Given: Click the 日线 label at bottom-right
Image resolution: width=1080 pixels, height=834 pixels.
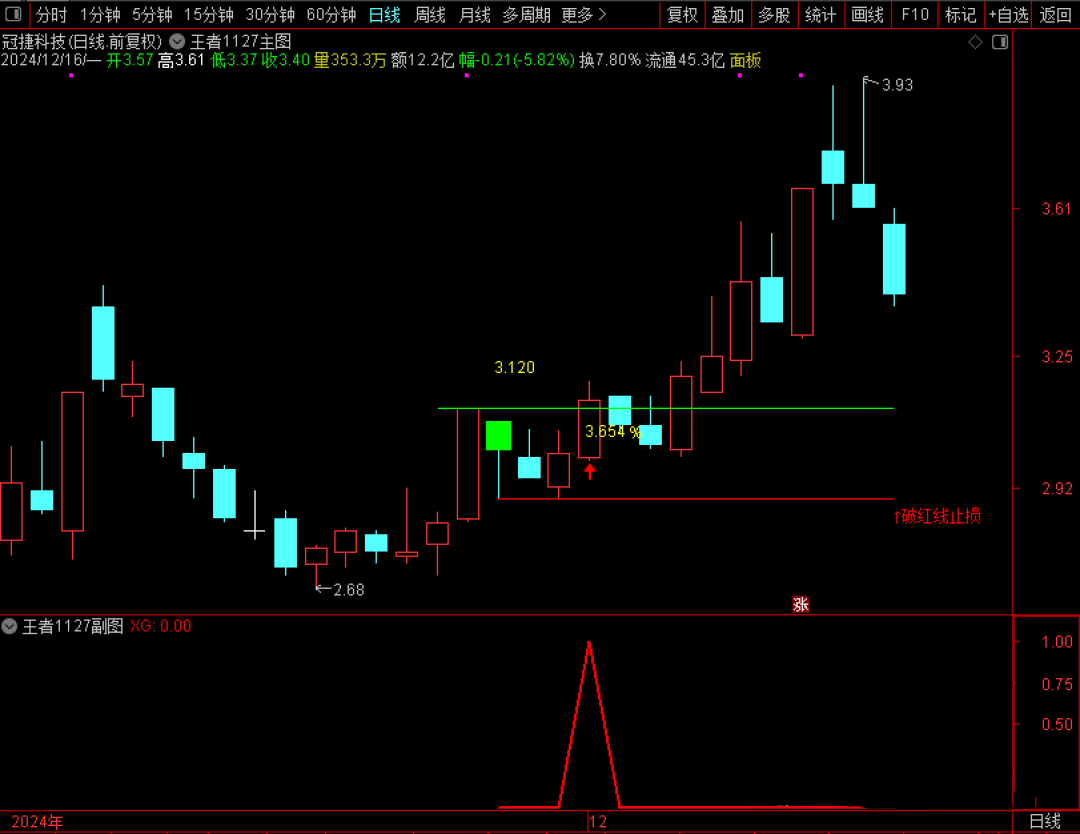Looking at the screenshot, I should pyautogui.click(x=1045, y=821).
